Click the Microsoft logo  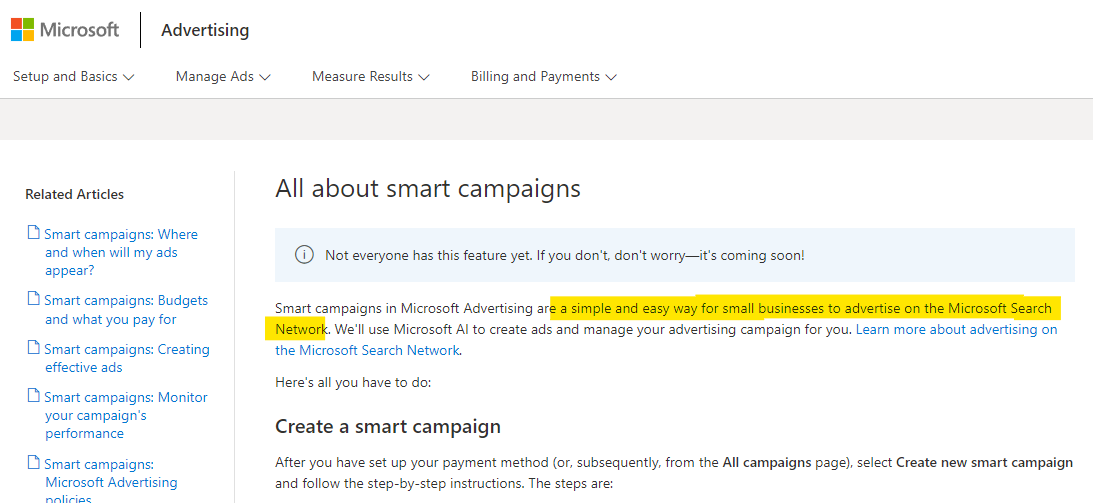pos(65,30)
